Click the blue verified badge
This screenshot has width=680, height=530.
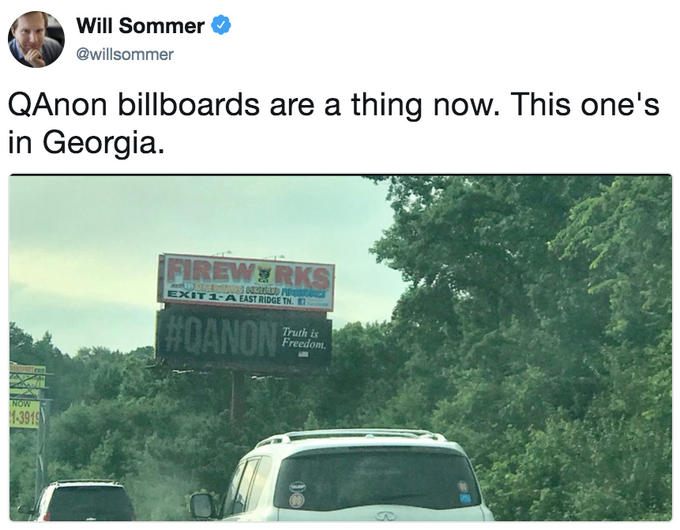click(x=221, y=25)
